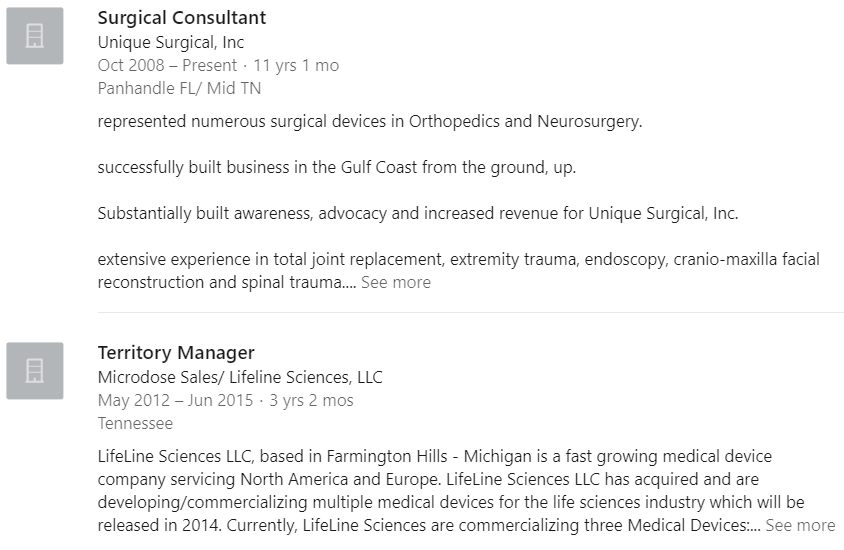Screen dimensions: 844x550
Task: Click the Gulf Coast business description line
Action: pos(336,167)
